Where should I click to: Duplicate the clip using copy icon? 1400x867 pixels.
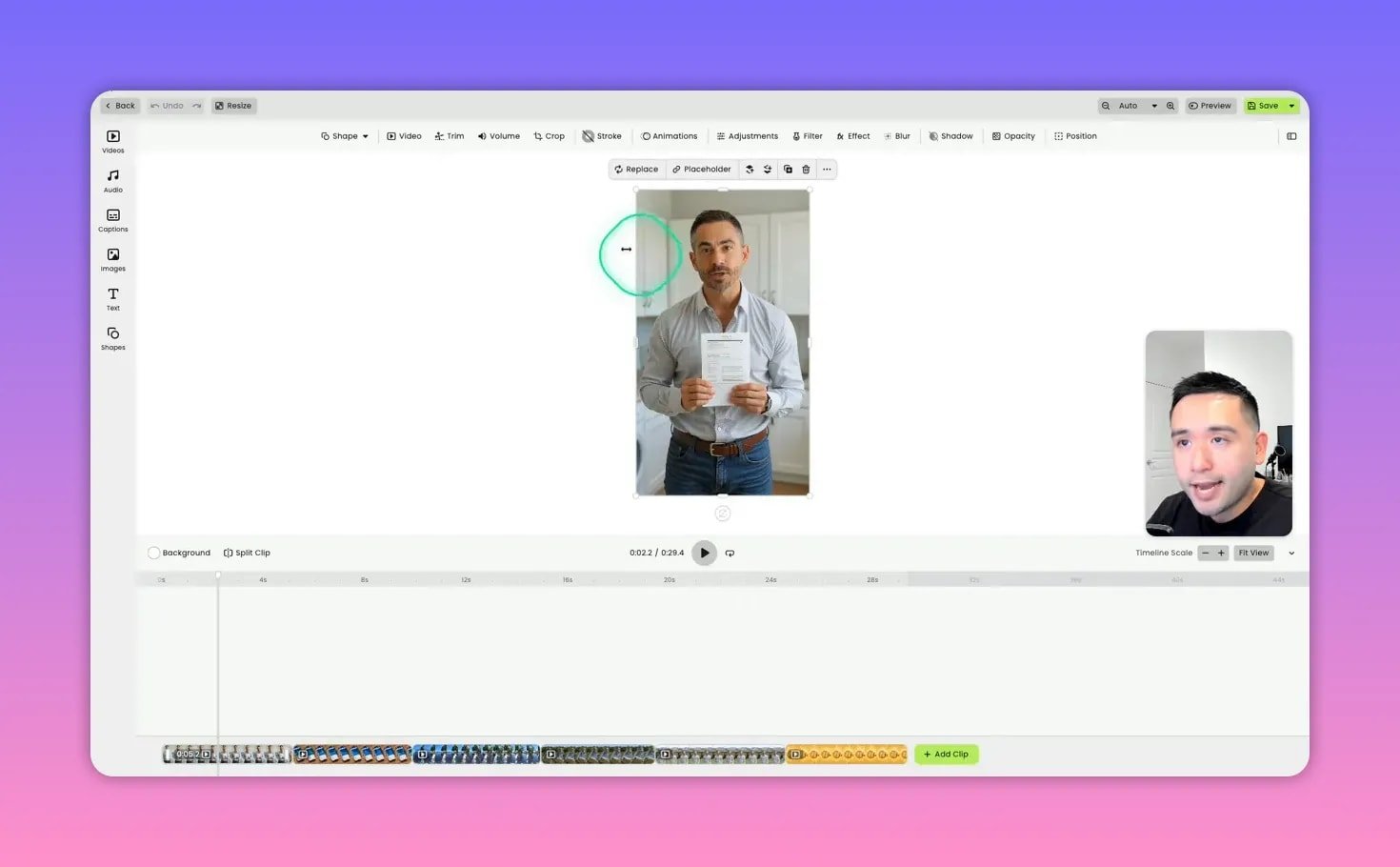(788, 169)
